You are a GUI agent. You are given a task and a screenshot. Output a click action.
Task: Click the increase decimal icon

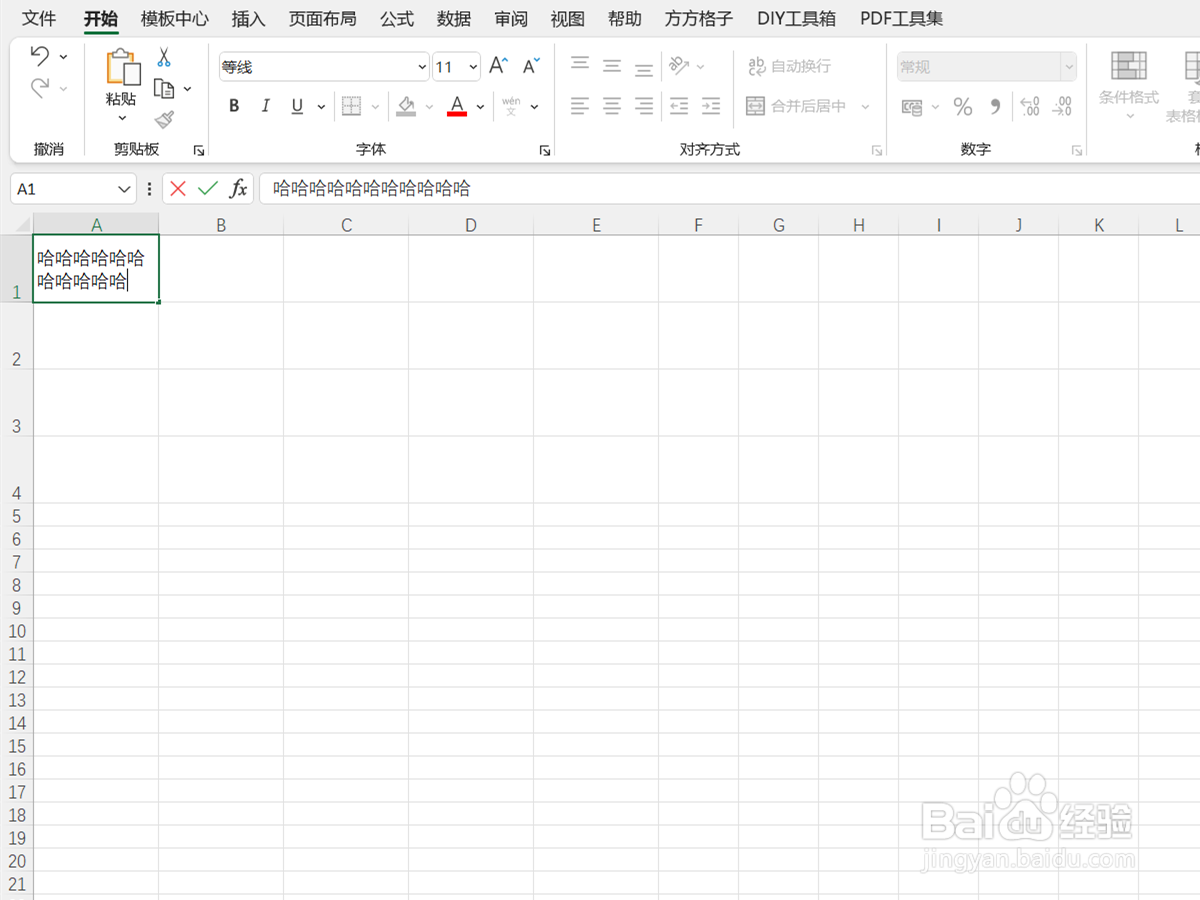click(x=1030, y=106)
